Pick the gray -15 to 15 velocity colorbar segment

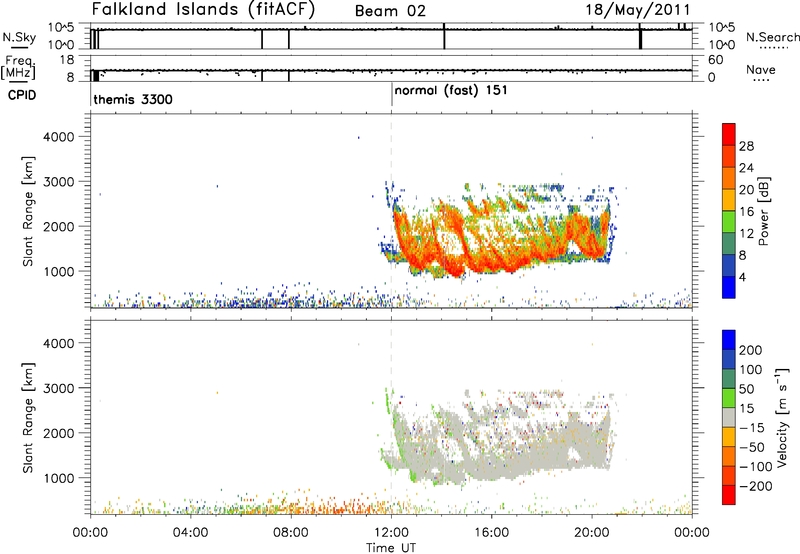[x=729, y=417]
